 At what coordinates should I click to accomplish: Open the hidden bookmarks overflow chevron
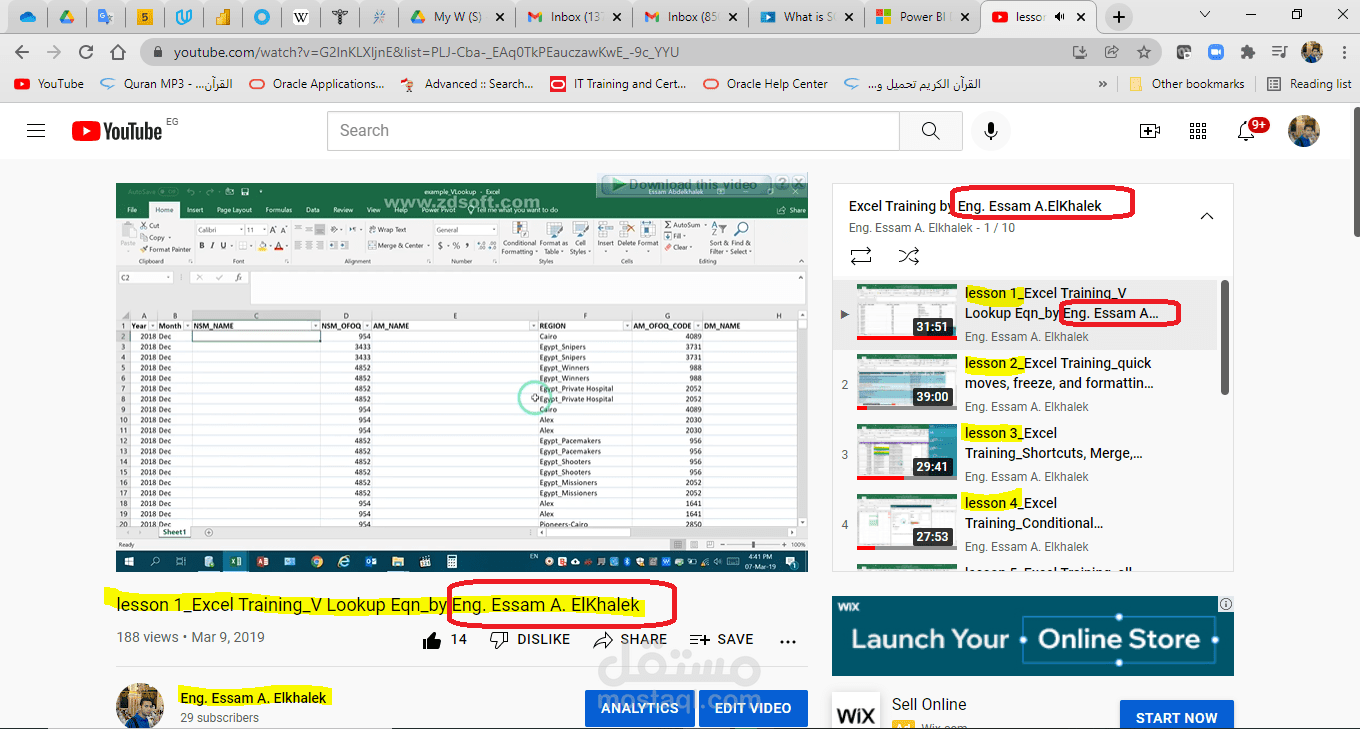tap(1103, 84)
